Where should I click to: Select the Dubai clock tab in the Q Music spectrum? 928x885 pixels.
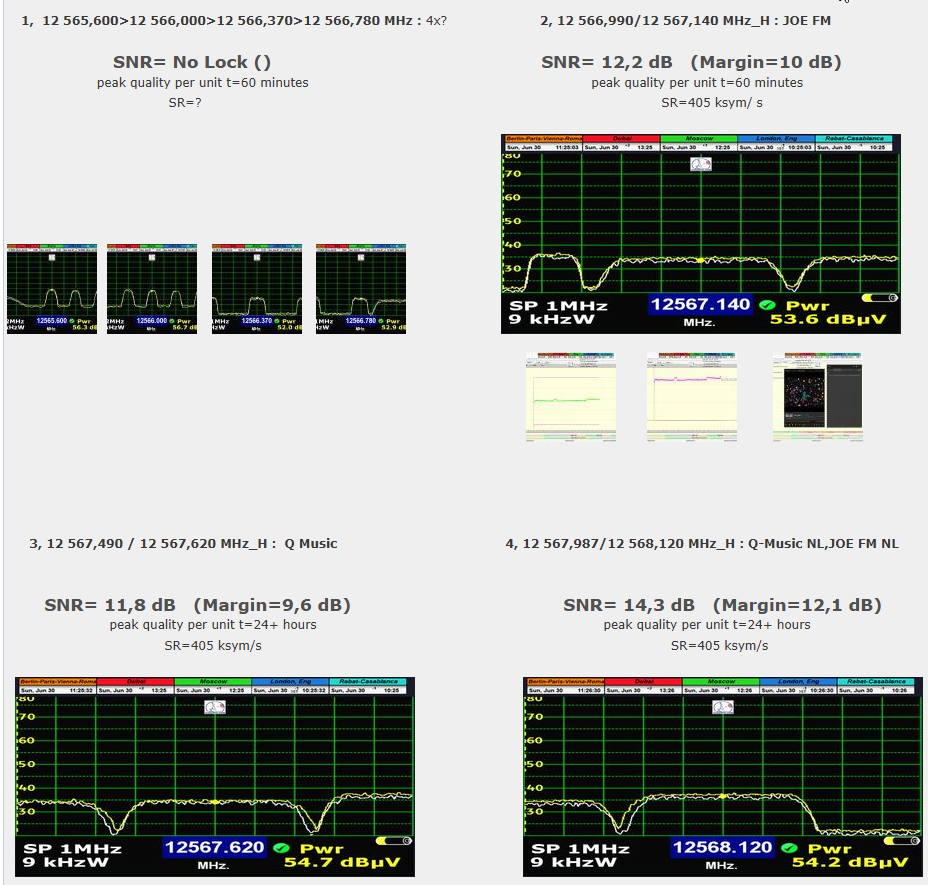pyautogui.click(x=134, y=682)
